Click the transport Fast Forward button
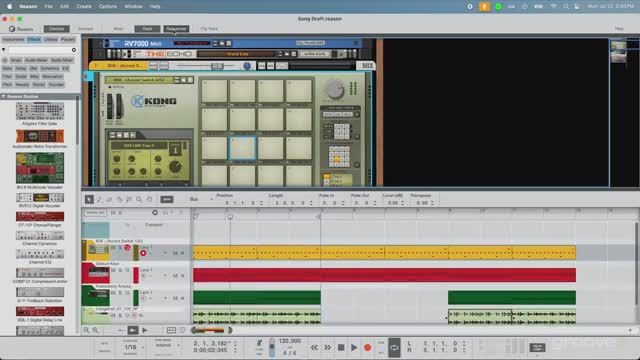Image resolution: width=640 pixels, height=360 pixels. (x=327, y=348)
